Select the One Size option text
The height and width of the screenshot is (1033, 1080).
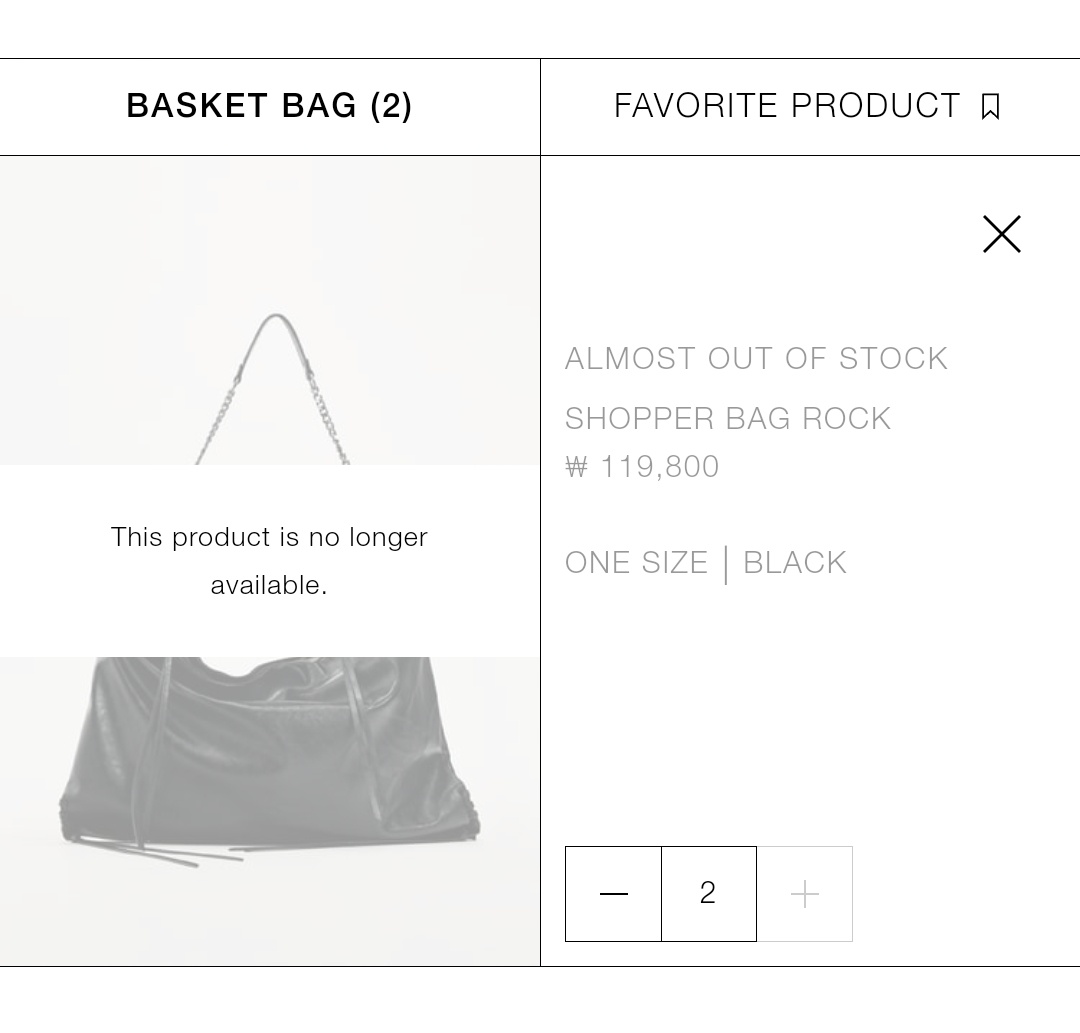coord(636,563)
